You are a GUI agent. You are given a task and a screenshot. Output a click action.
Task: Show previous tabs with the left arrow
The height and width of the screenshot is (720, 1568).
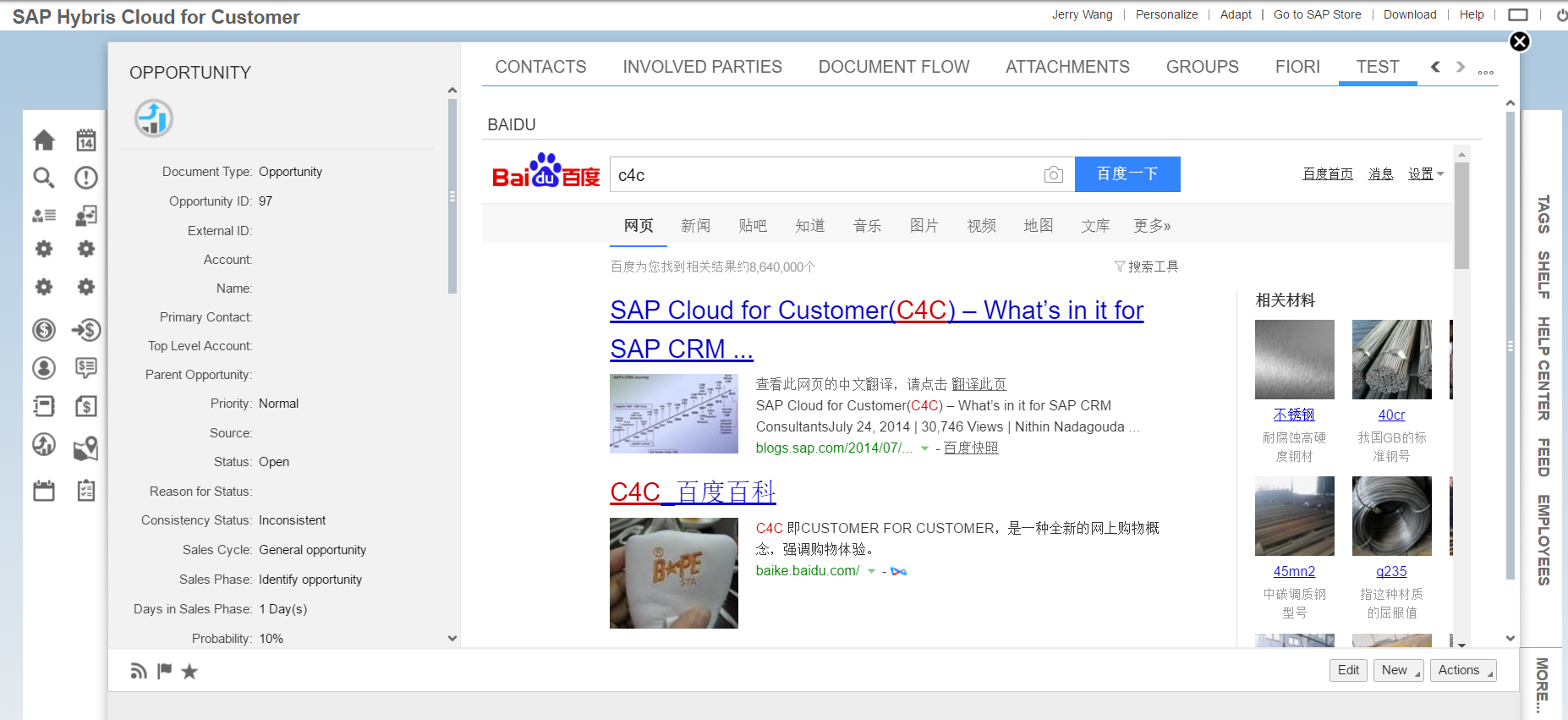1435,67
